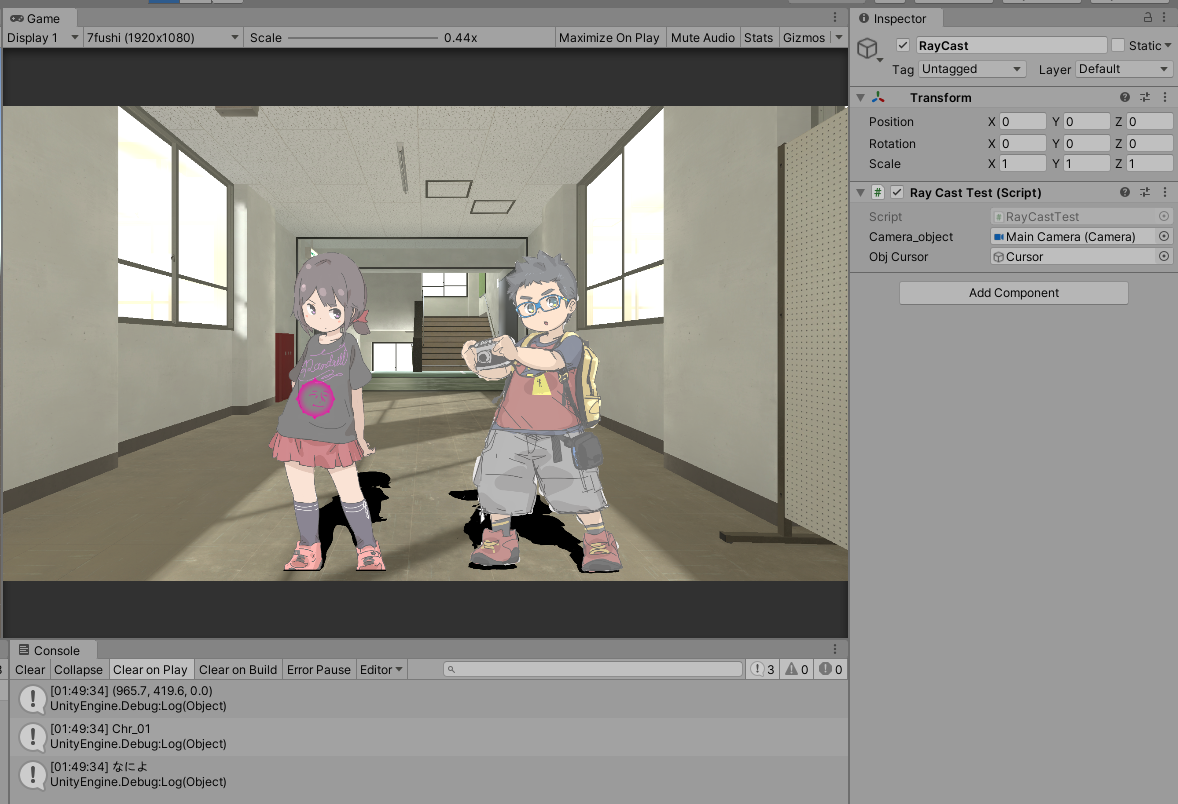This screenshot has width=1178, height=804.
Task: Click the Add Component button
Action: [1013, 293]
